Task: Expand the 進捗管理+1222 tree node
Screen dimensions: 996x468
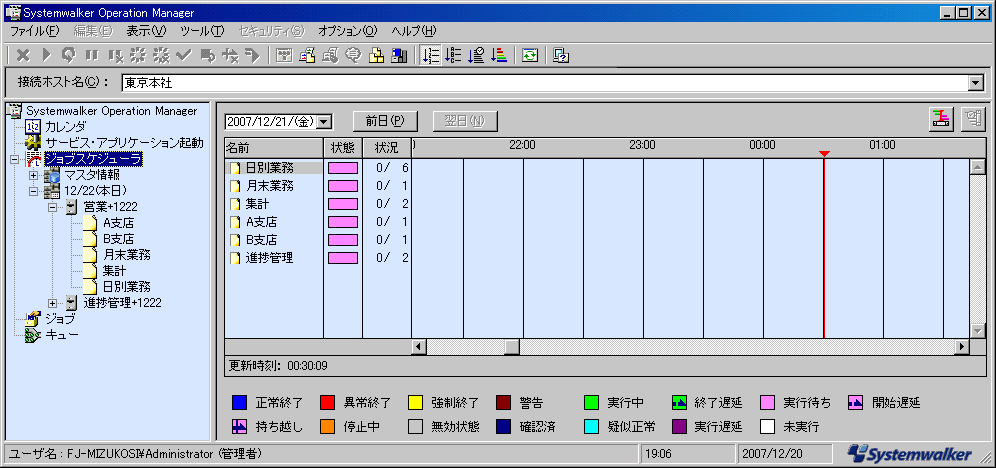Action: (x=53, y=303)
